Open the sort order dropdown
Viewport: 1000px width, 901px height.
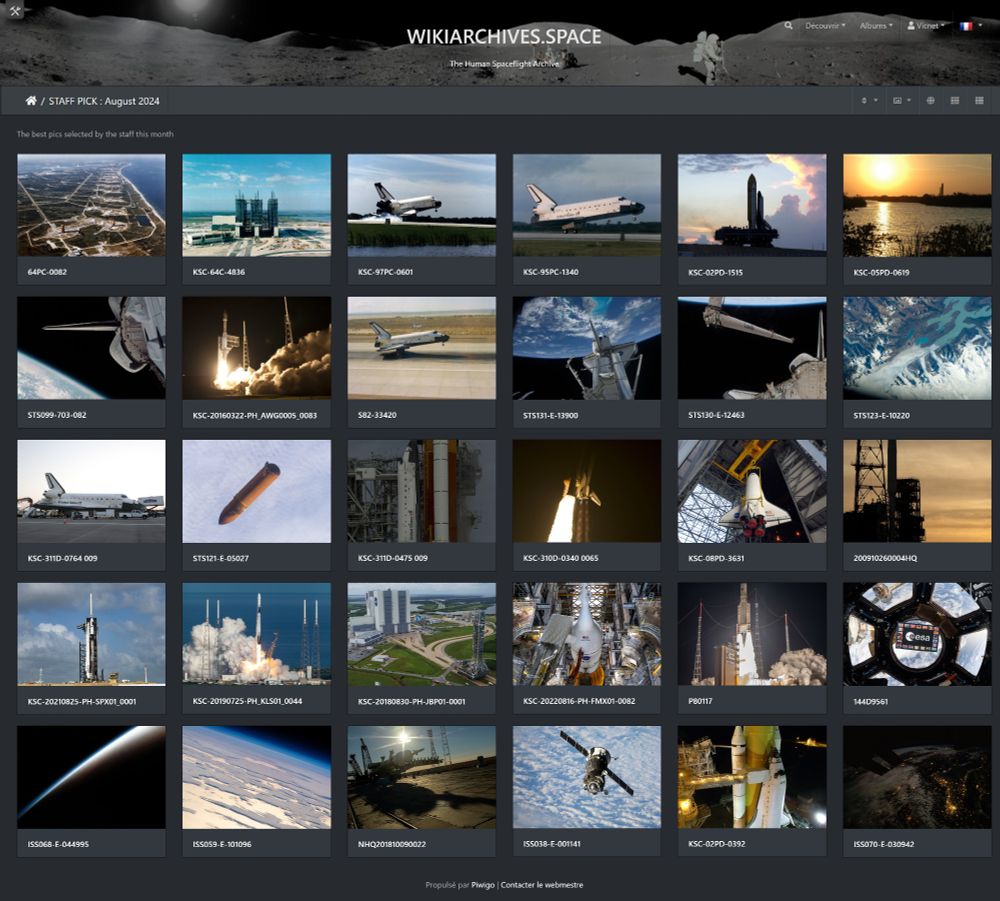pyautogui.click(x=869, y=101)
